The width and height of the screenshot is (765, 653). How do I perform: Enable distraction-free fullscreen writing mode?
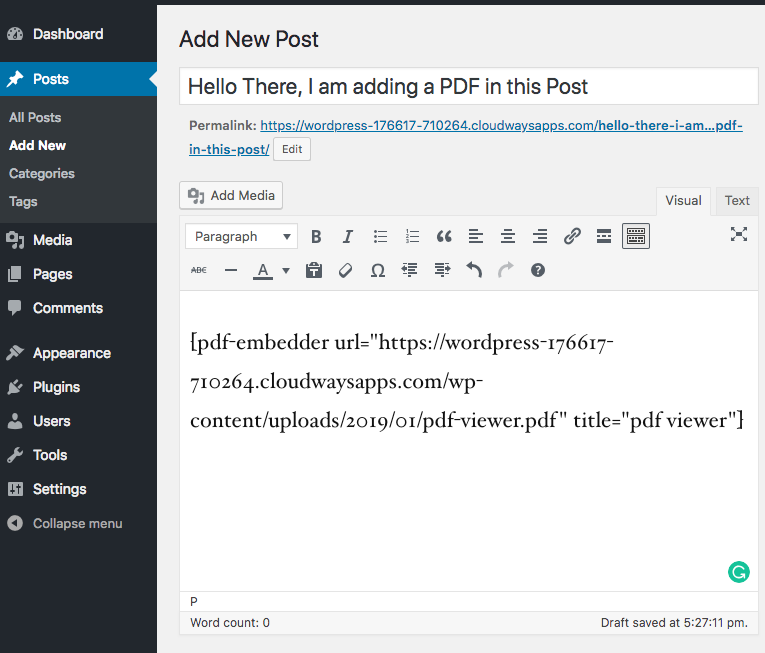[739, 235]
